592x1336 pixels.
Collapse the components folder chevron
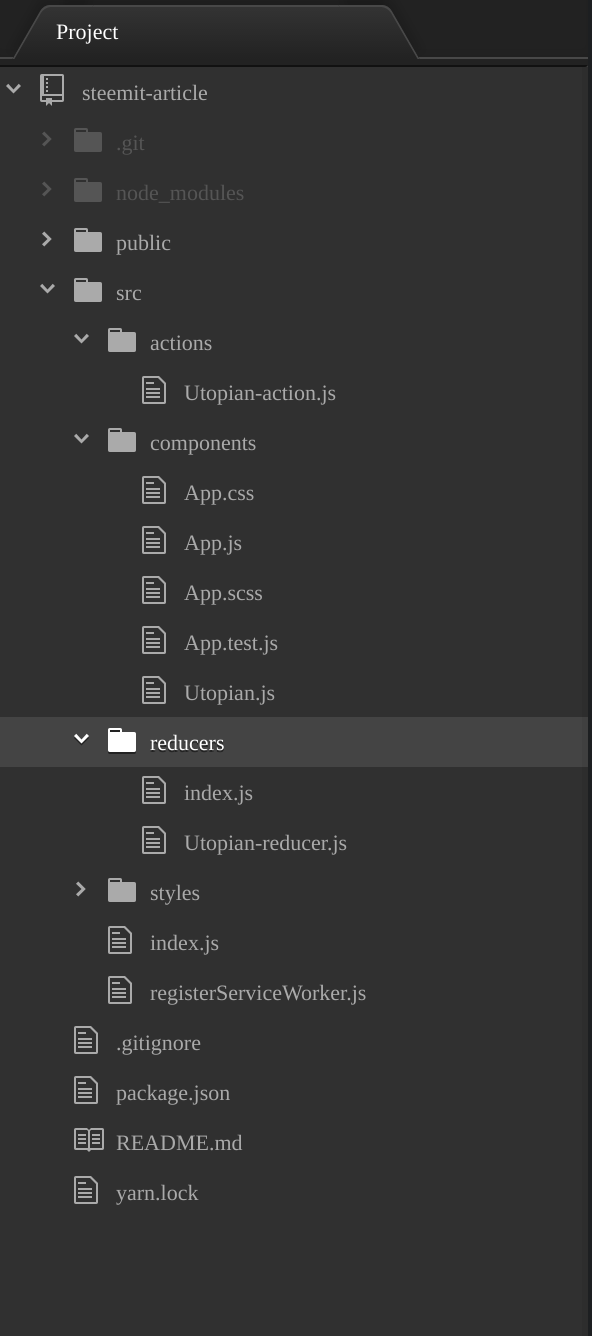(x=81, y=439)
